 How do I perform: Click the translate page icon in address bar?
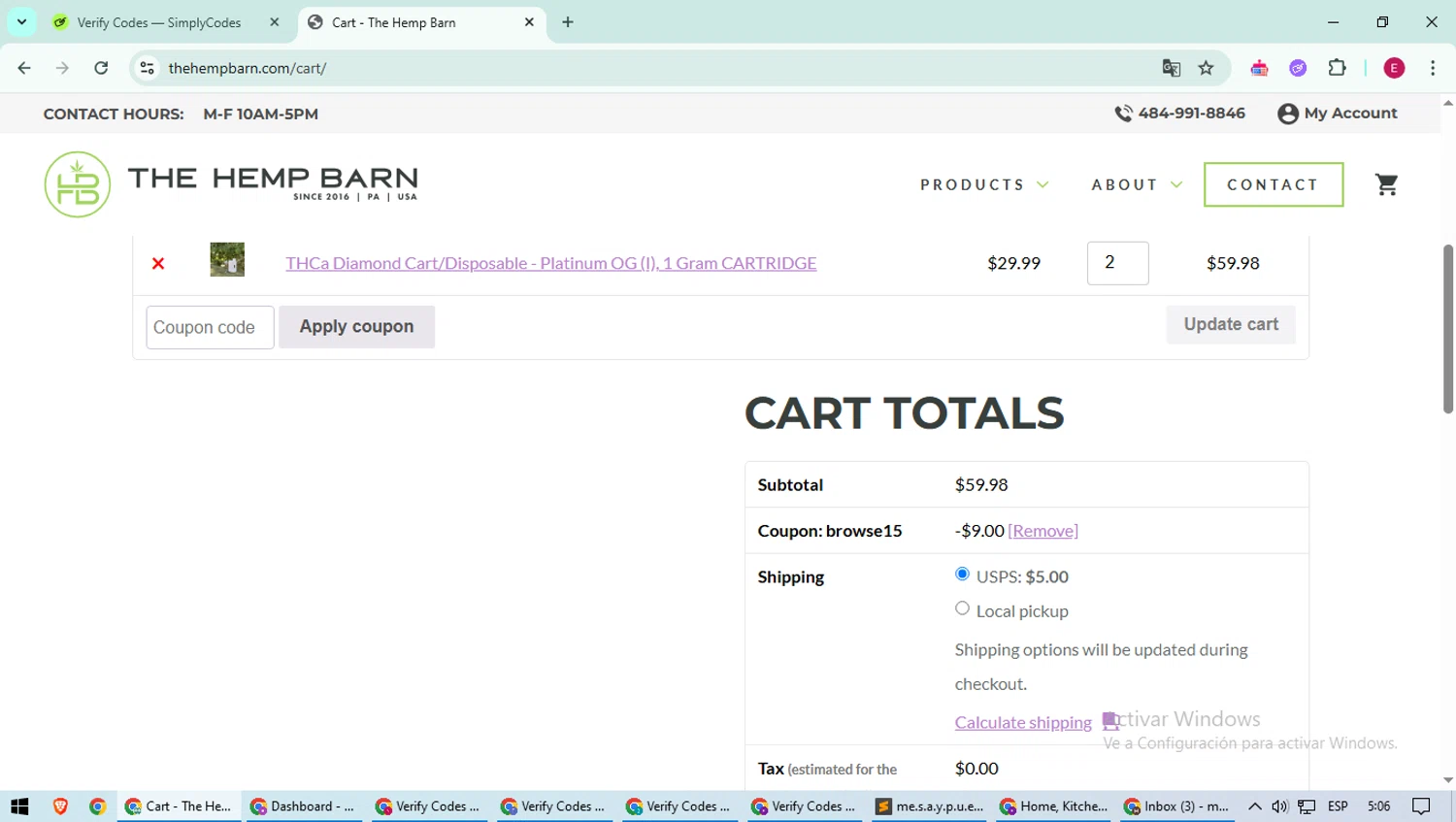(x=1172, y=68)
